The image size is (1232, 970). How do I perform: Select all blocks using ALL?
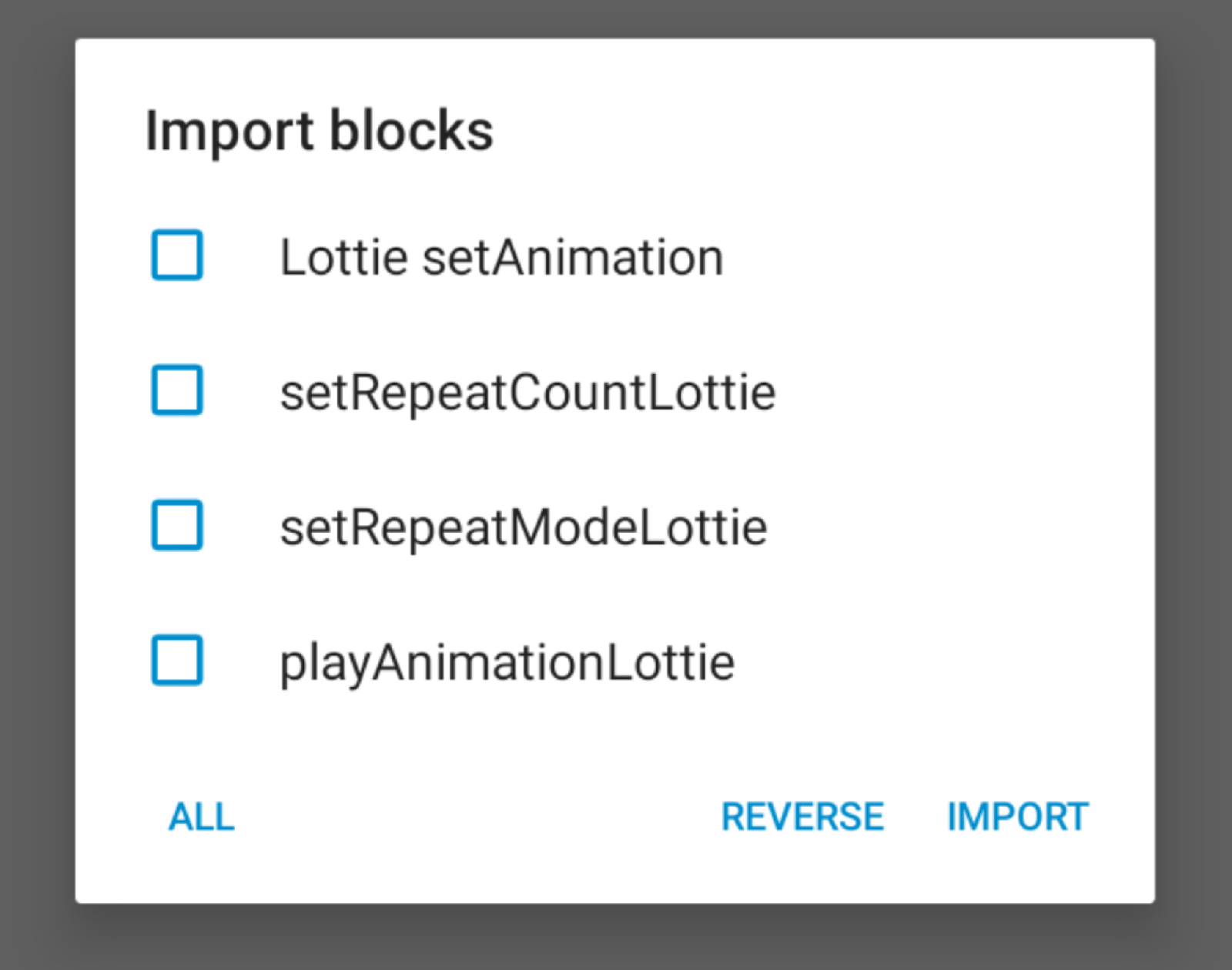click(202, 817)
